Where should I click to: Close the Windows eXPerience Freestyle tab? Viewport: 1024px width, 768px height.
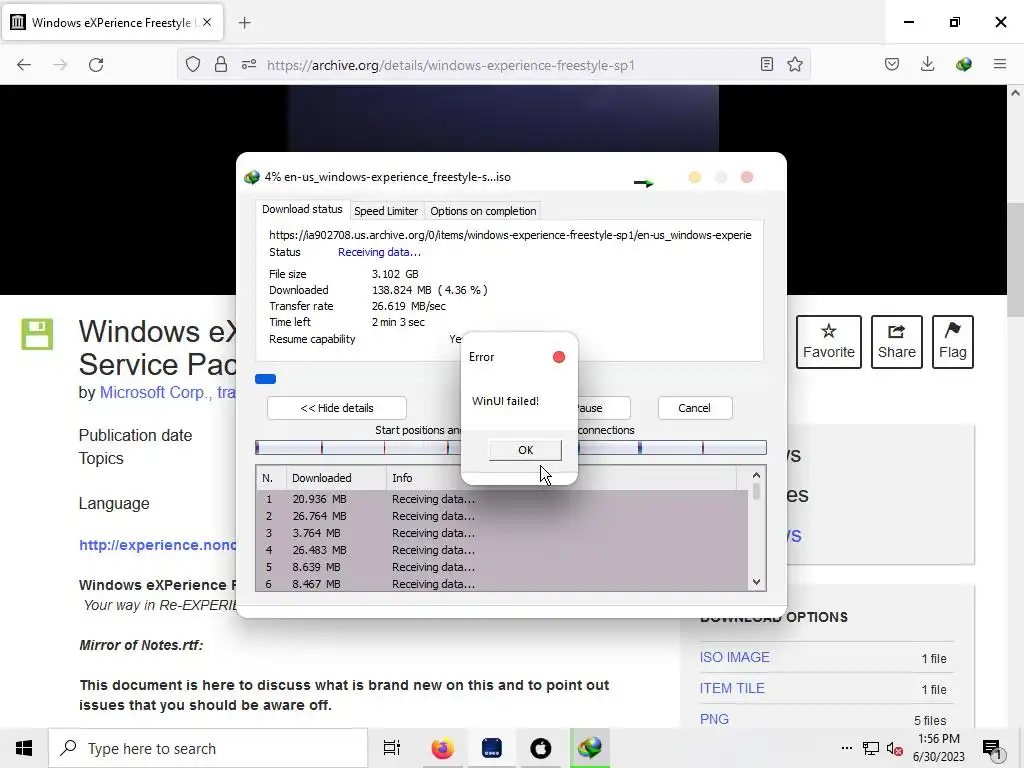click(x=207, y=22)
